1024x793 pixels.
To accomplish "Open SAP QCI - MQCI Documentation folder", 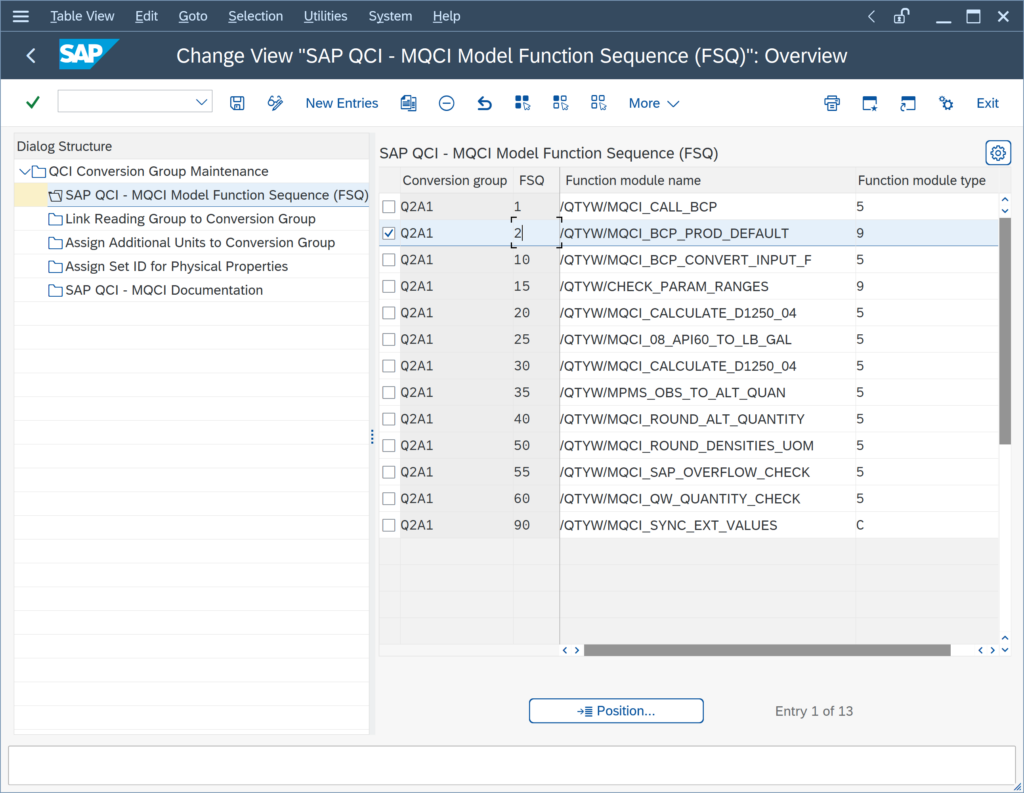I will (164, 290).
